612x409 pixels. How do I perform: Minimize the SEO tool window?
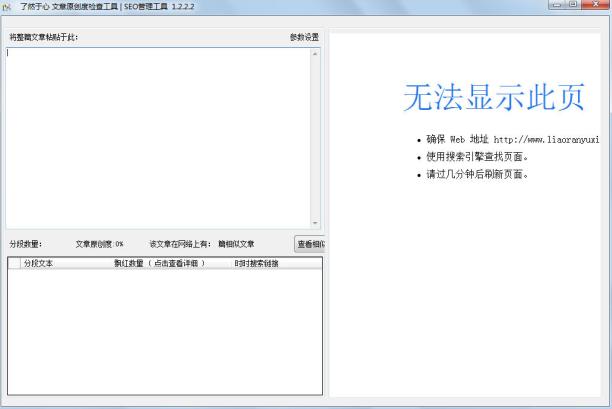coord(556,5)
